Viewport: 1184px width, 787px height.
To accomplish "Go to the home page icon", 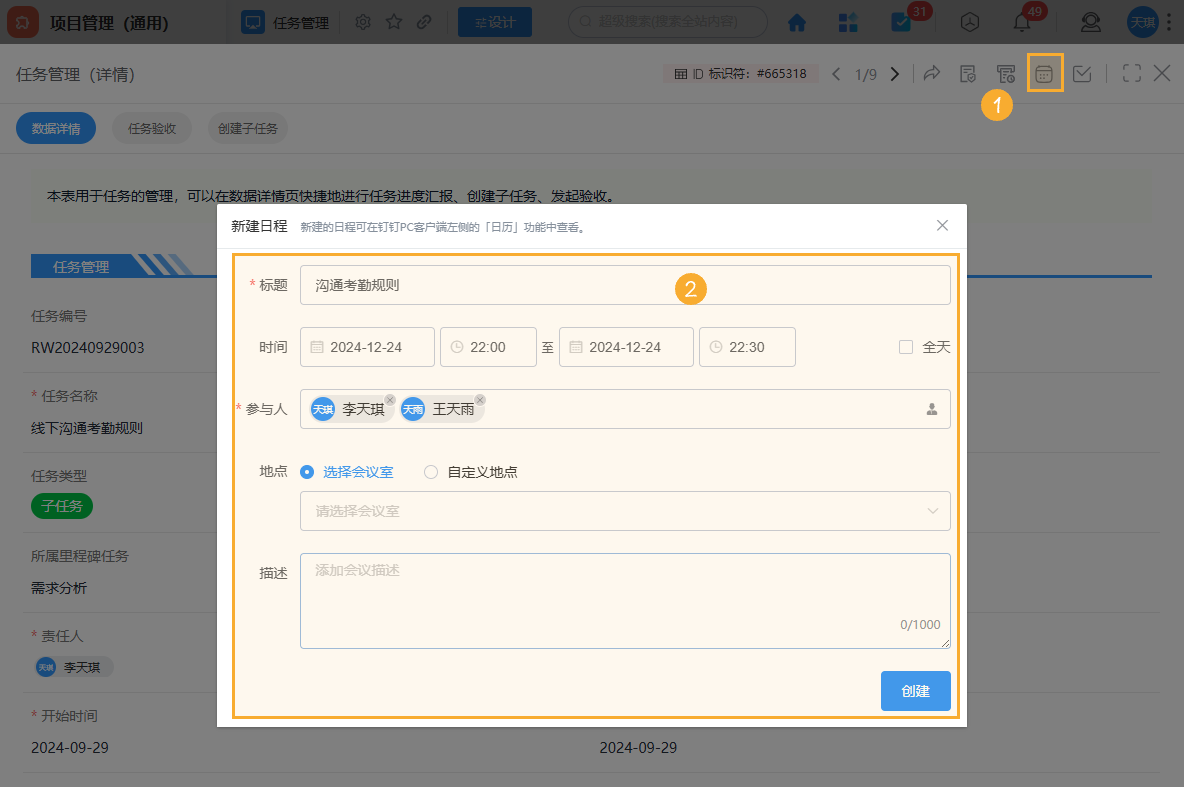I will point(797,22).
